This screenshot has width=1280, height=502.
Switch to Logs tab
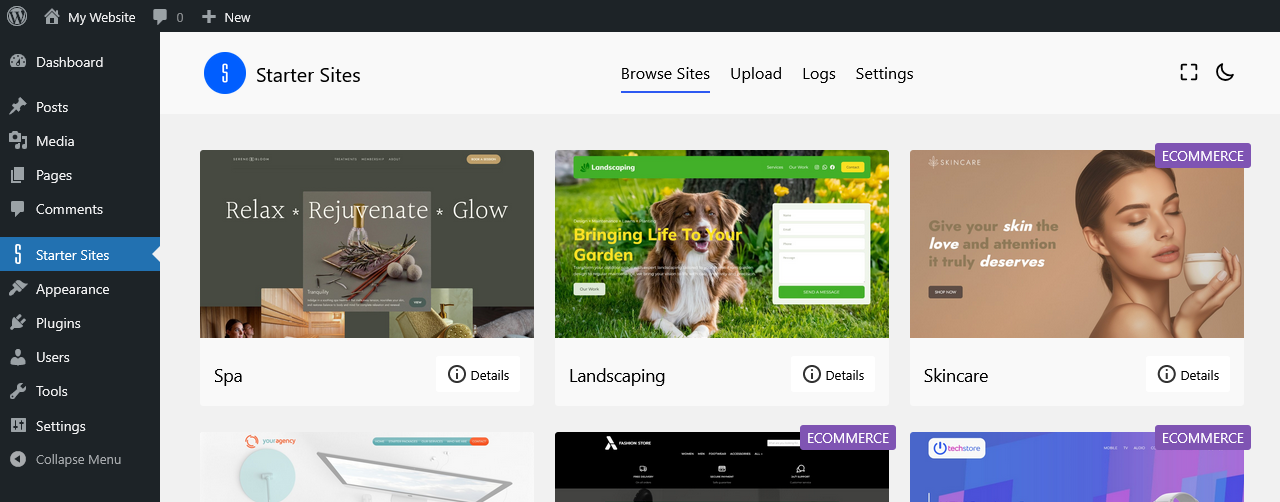819,73
